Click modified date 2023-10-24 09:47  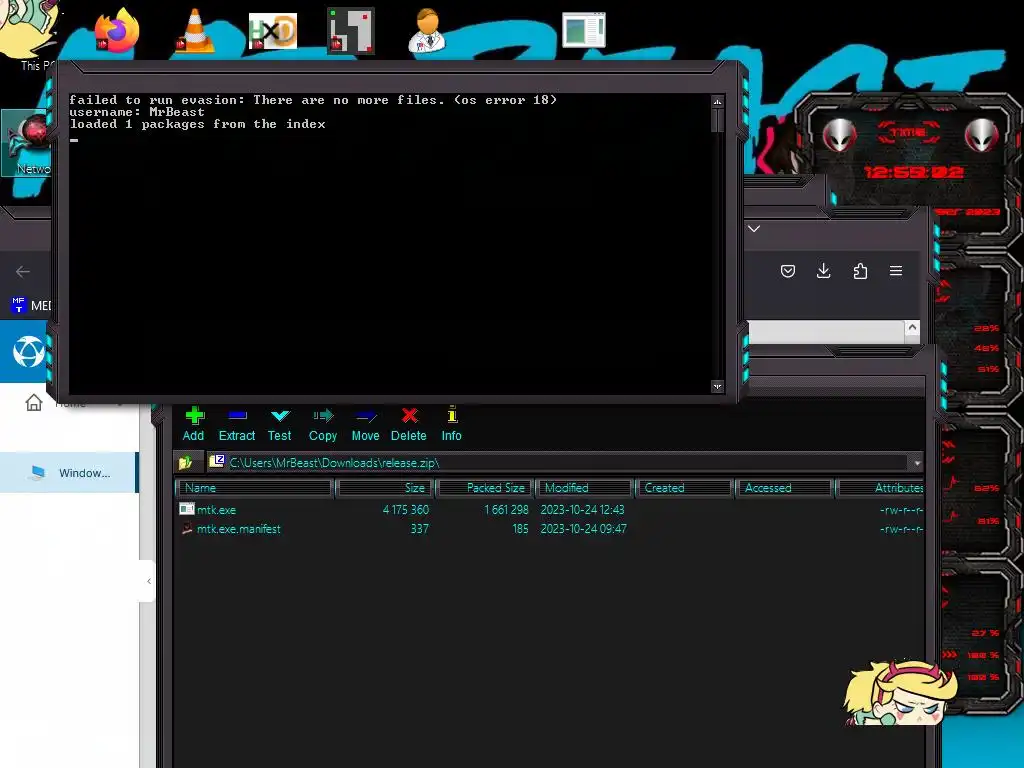583,529
